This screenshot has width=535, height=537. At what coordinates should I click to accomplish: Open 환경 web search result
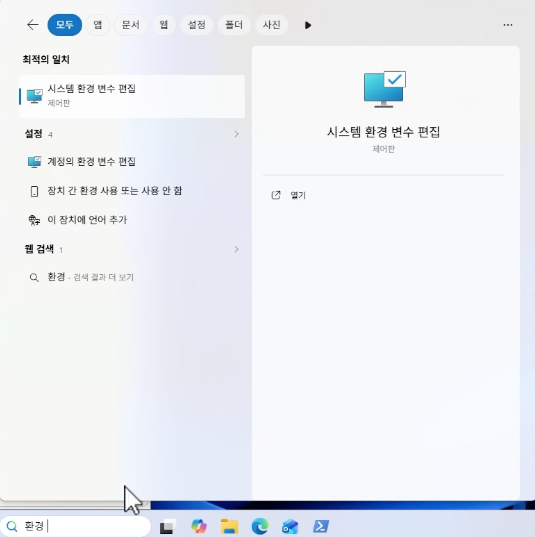(x=132, y=277)
